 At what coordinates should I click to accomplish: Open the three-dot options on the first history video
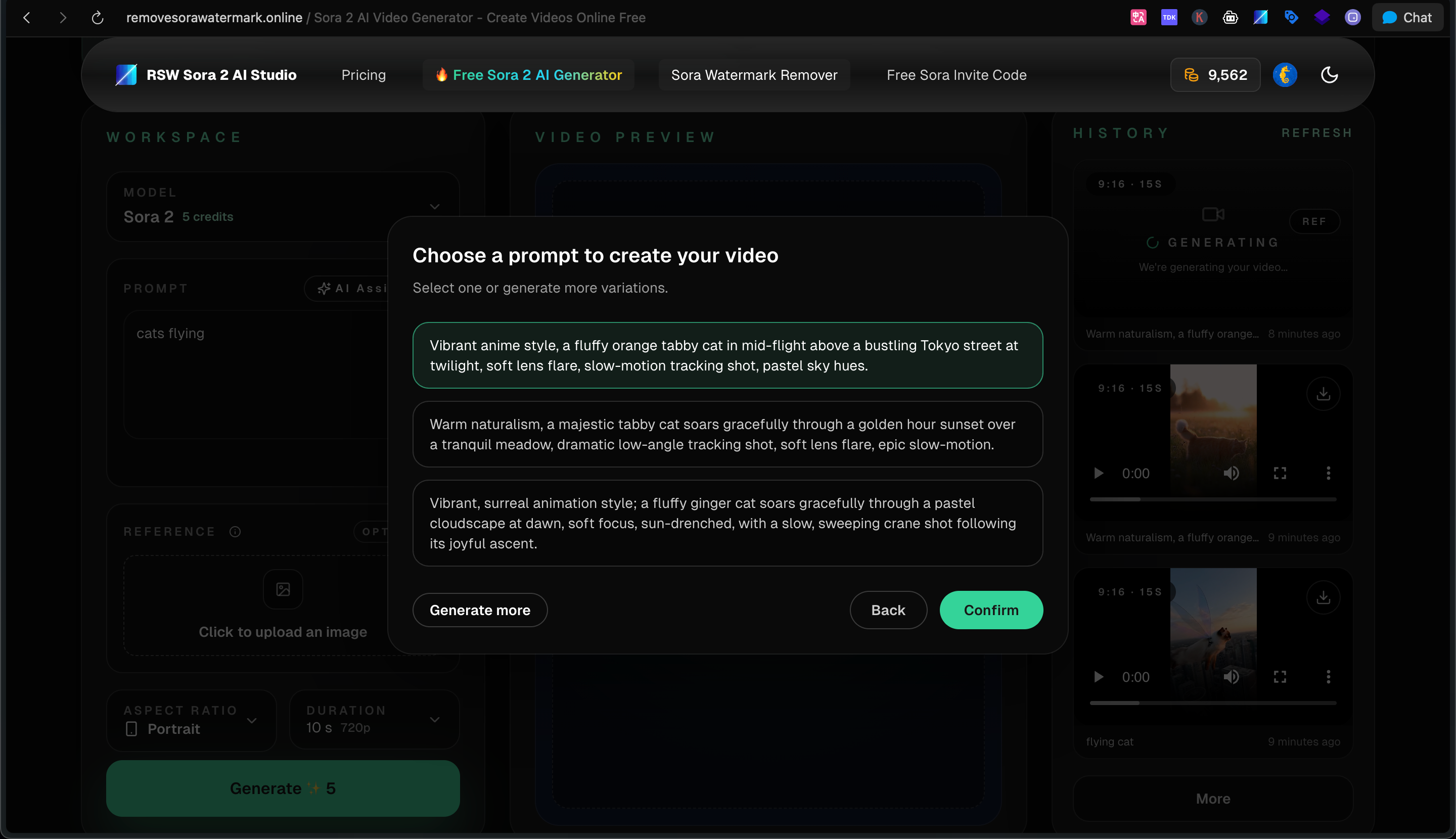tap(1328, 473)
